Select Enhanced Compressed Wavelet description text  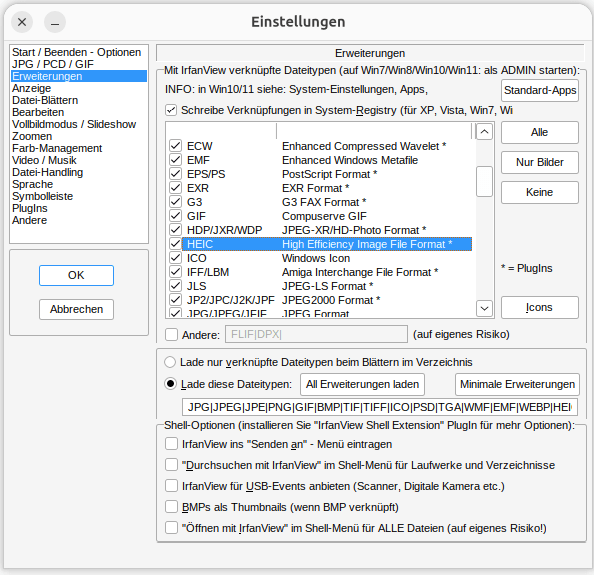click(364, 146)
